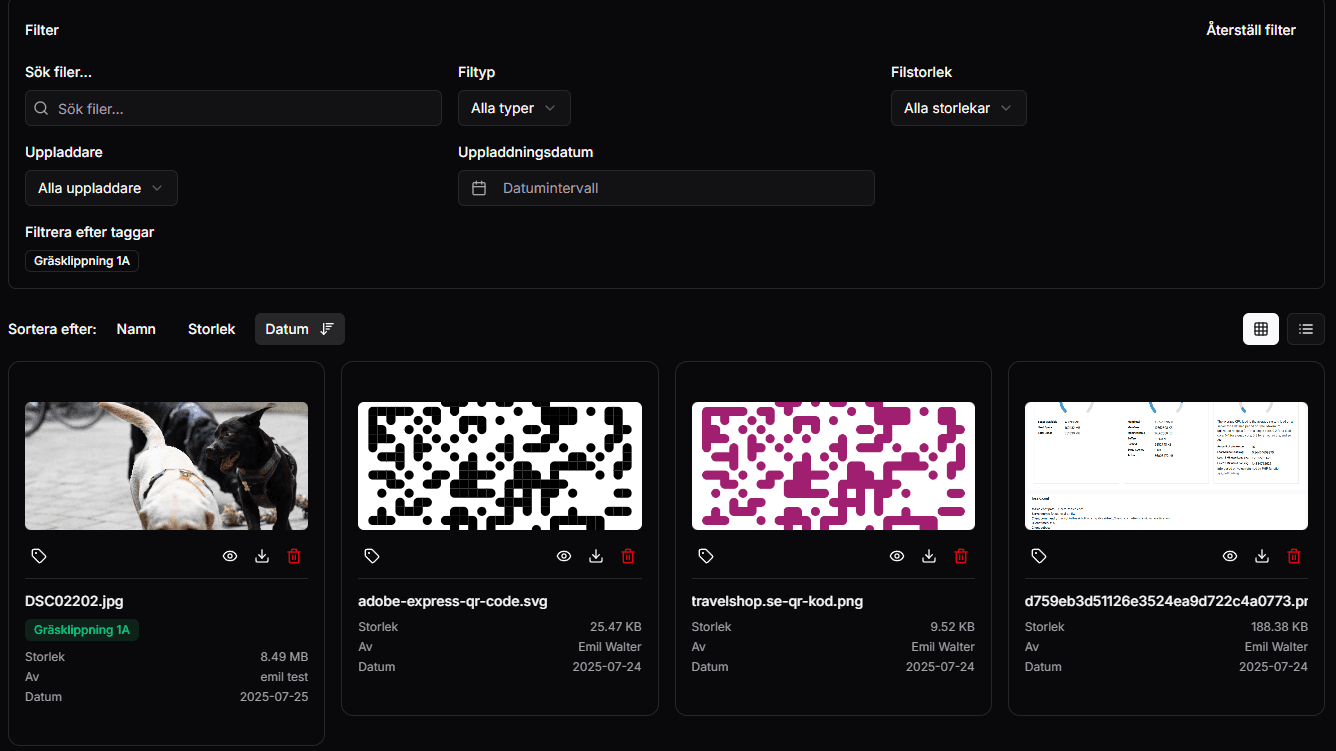Viewport: 1336px width, 751px height.
Task: Open the black QR code thumbnail
Action: tap(500, 466)
